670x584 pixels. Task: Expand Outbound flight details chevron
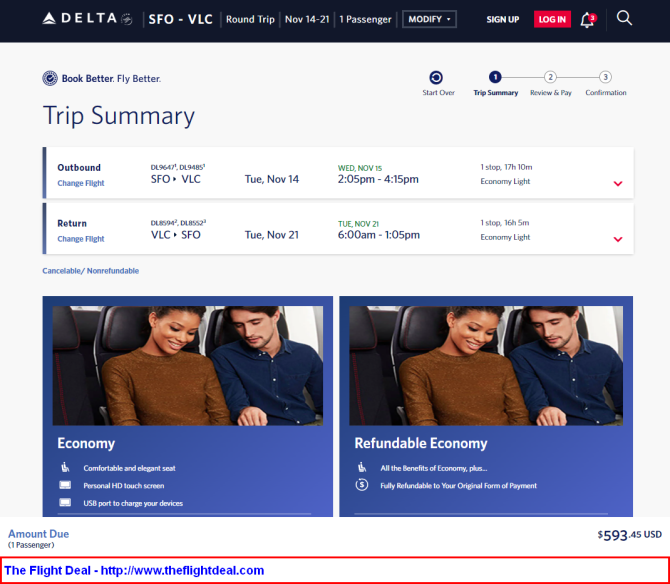pyautogui.click(x=618, y=184)
